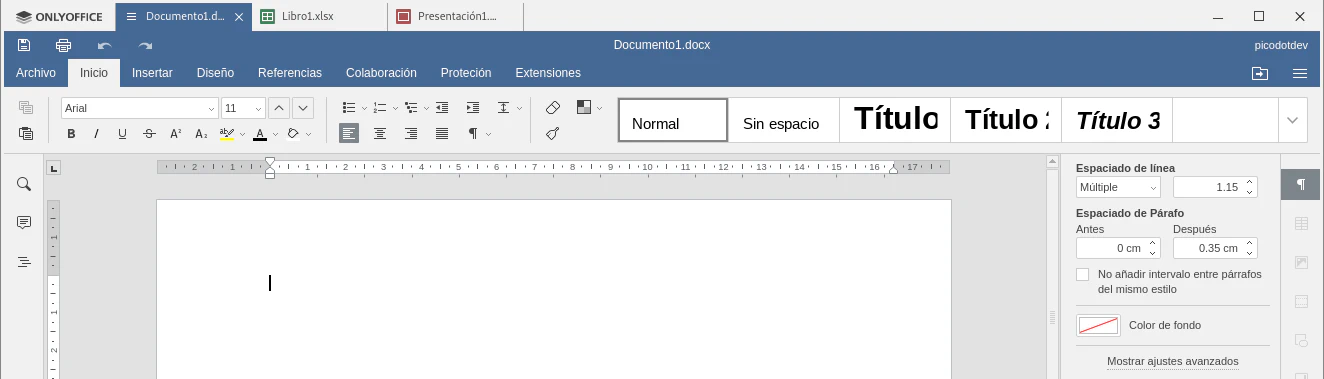Click the copy style paintbrush icon

point(553,133)
